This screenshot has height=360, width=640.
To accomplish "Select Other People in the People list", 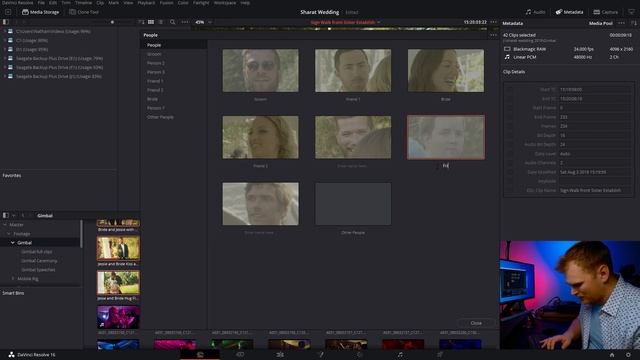I will (x=160, y=117).
